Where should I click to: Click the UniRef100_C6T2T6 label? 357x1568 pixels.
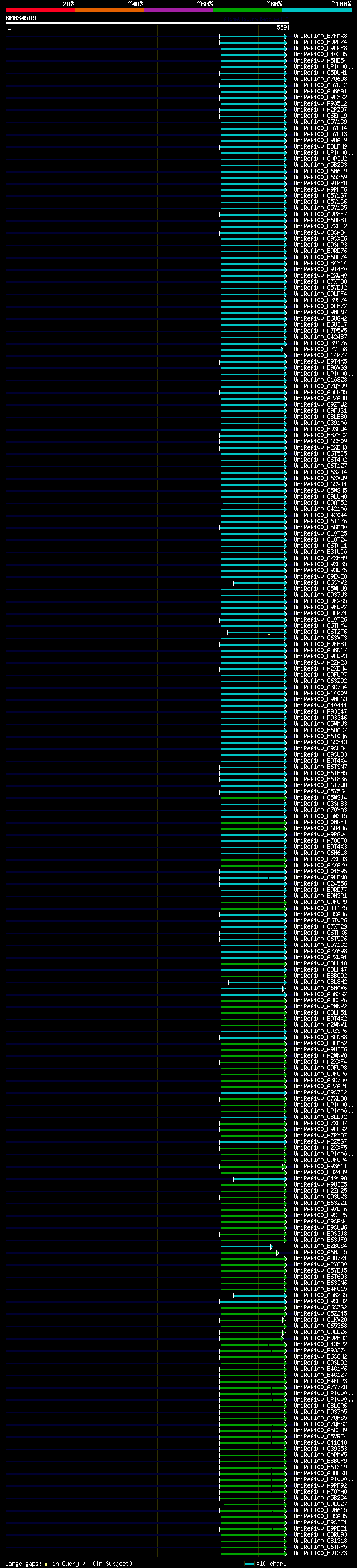[x=321, y=632]
